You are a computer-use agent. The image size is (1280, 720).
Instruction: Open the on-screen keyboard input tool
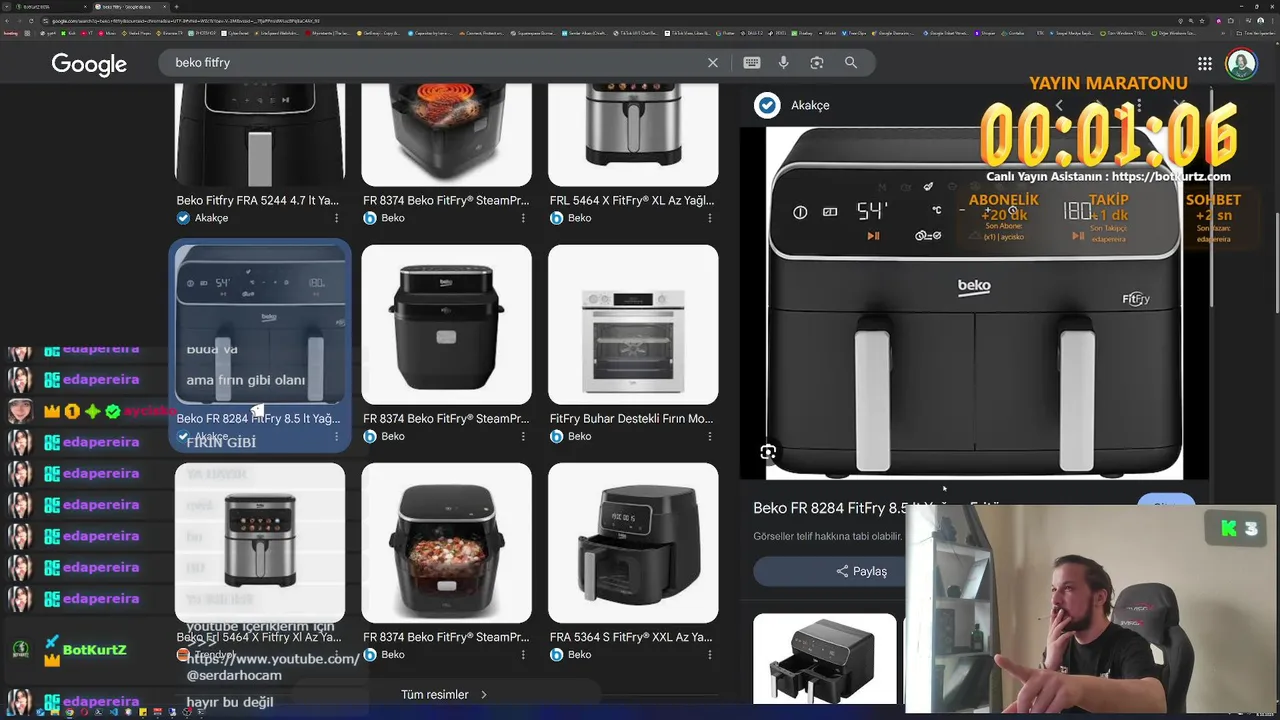752,62
